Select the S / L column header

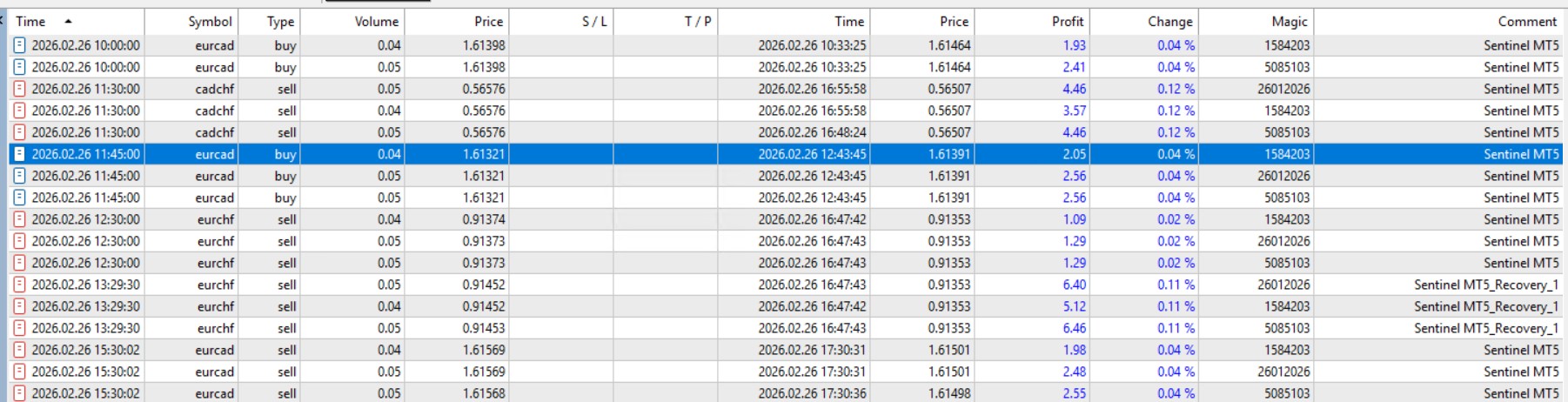[594, 22]
